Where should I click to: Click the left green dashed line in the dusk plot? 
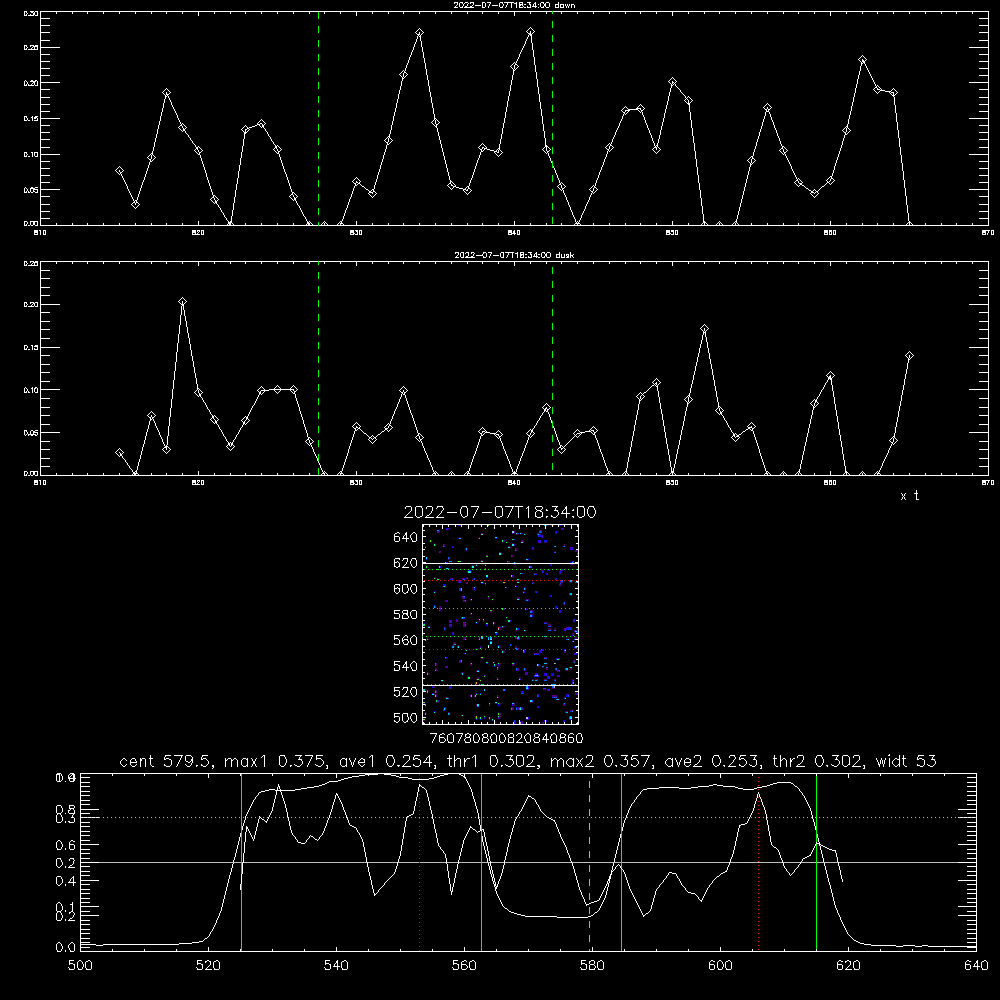(x=318, y=368)
